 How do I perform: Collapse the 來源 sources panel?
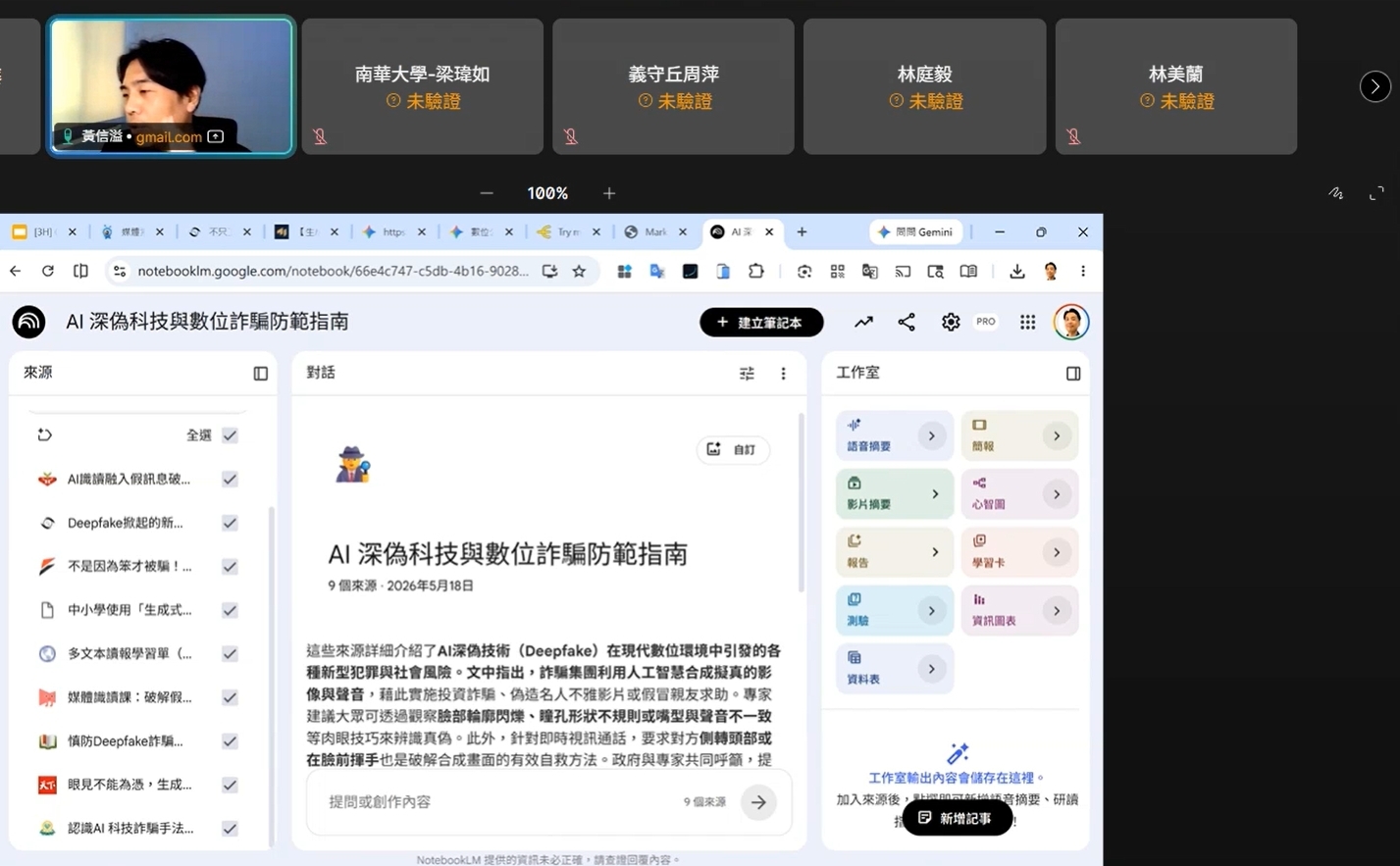(x=260, y=374)
